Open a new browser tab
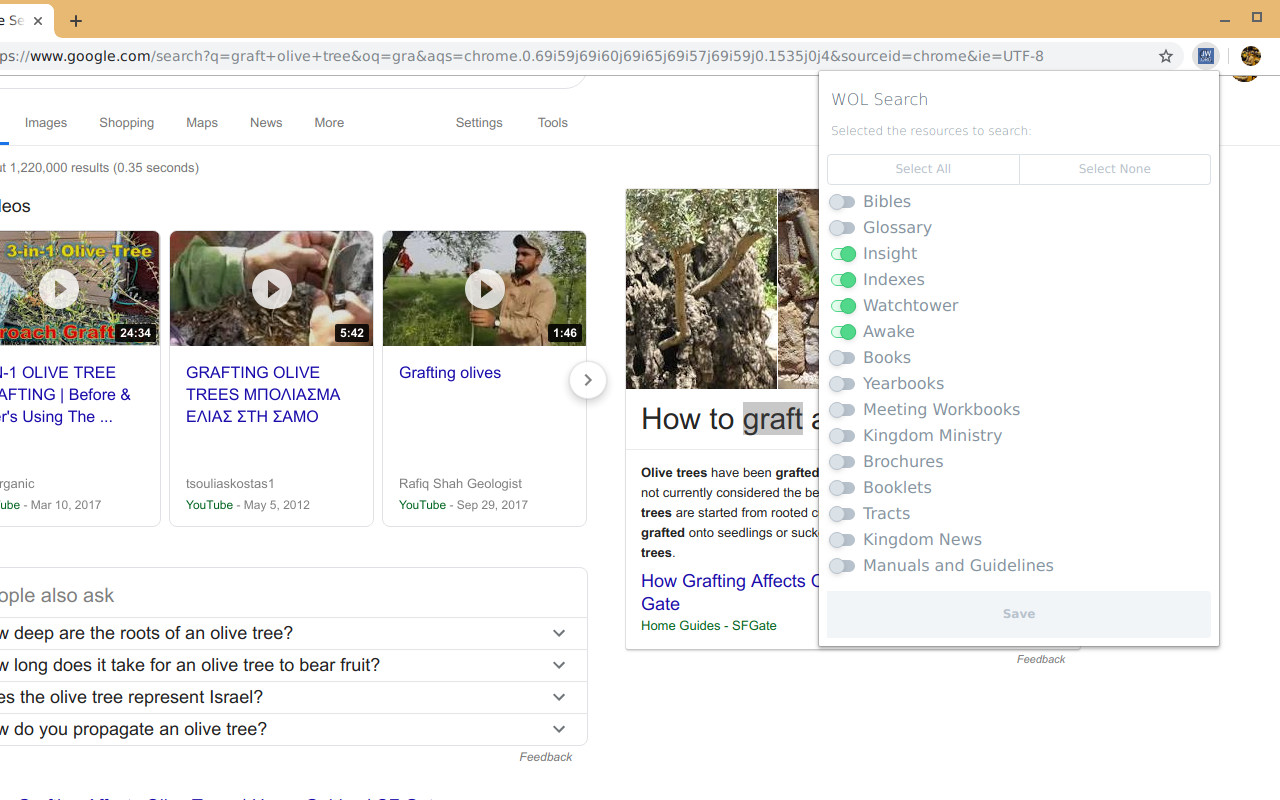The width and height of the screenshot is (1280, 800). [x=76, y=20]
